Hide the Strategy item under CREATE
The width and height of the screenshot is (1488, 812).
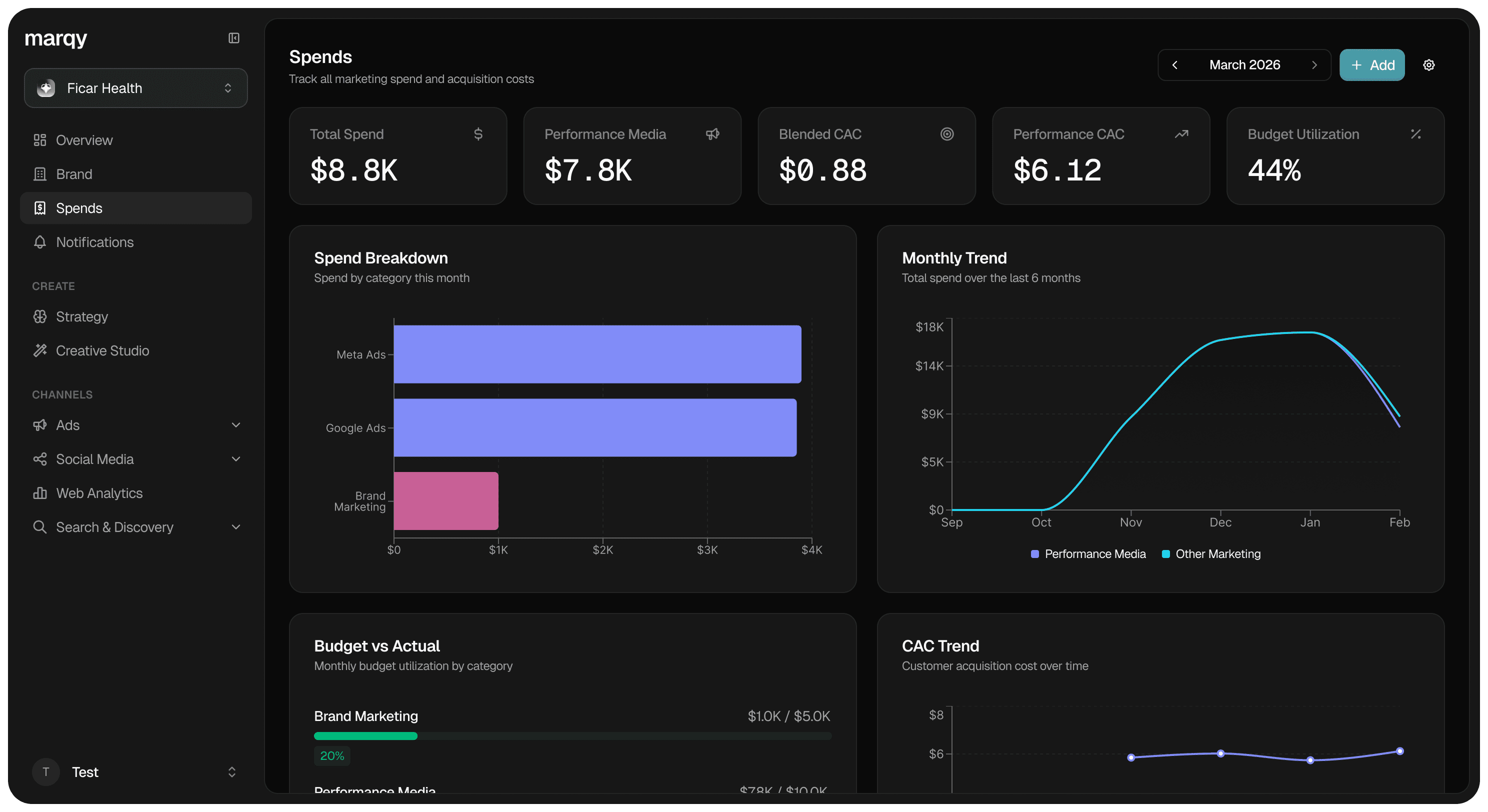point(82,316)
